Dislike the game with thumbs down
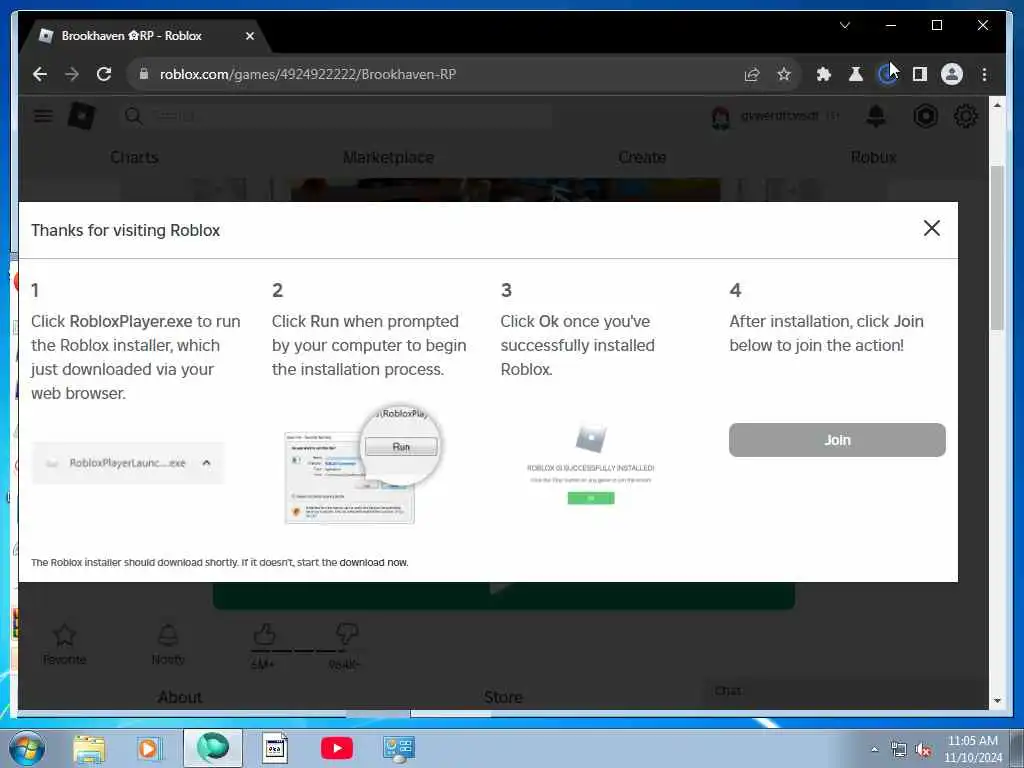 pyautogui.click(x=346, y=635)
